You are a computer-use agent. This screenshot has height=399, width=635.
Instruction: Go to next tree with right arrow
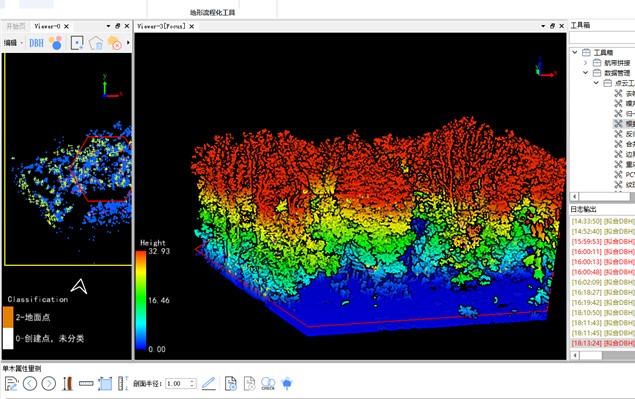tap(49, 383)
